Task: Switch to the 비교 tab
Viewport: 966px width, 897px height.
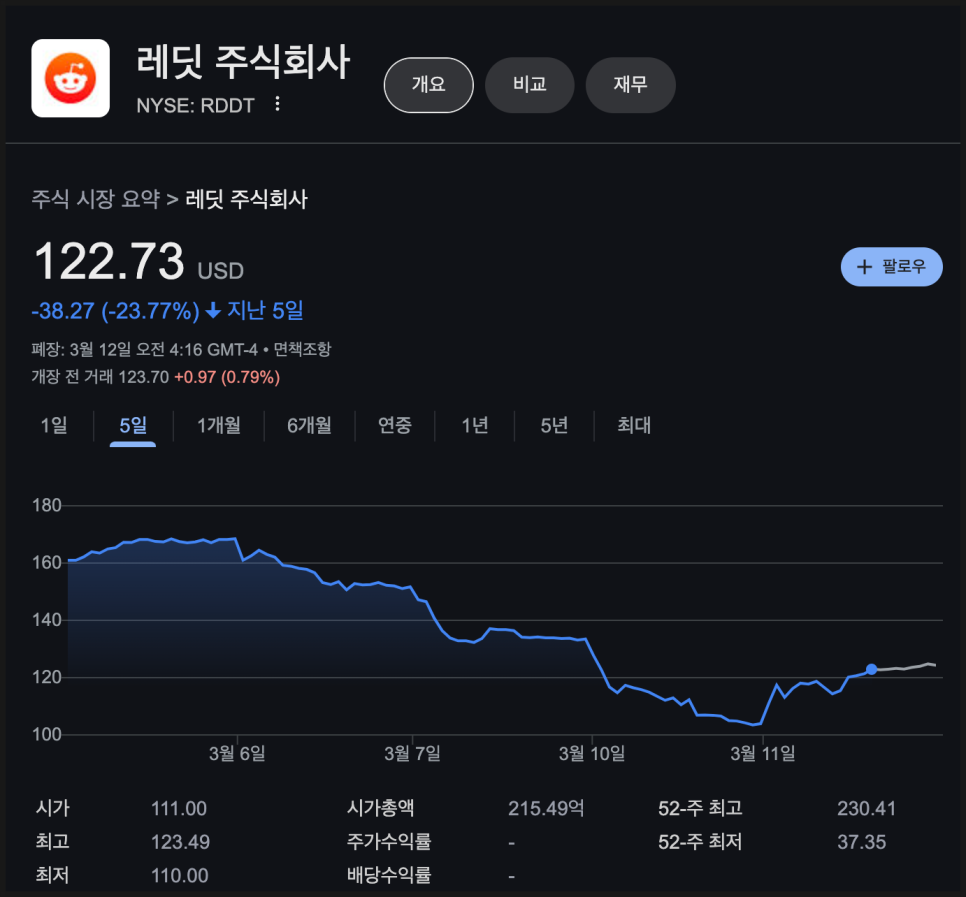Action: pyautogui.click(x=530, y=85)
